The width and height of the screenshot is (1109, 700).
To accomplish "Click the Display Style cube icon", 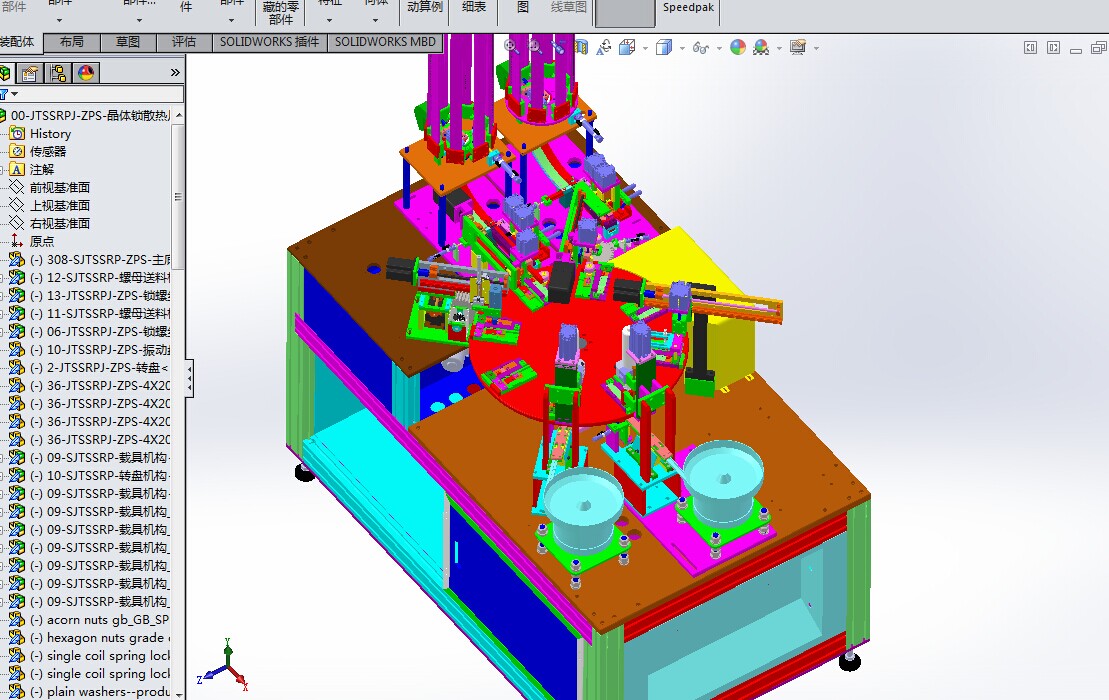I will pos(663,47).
